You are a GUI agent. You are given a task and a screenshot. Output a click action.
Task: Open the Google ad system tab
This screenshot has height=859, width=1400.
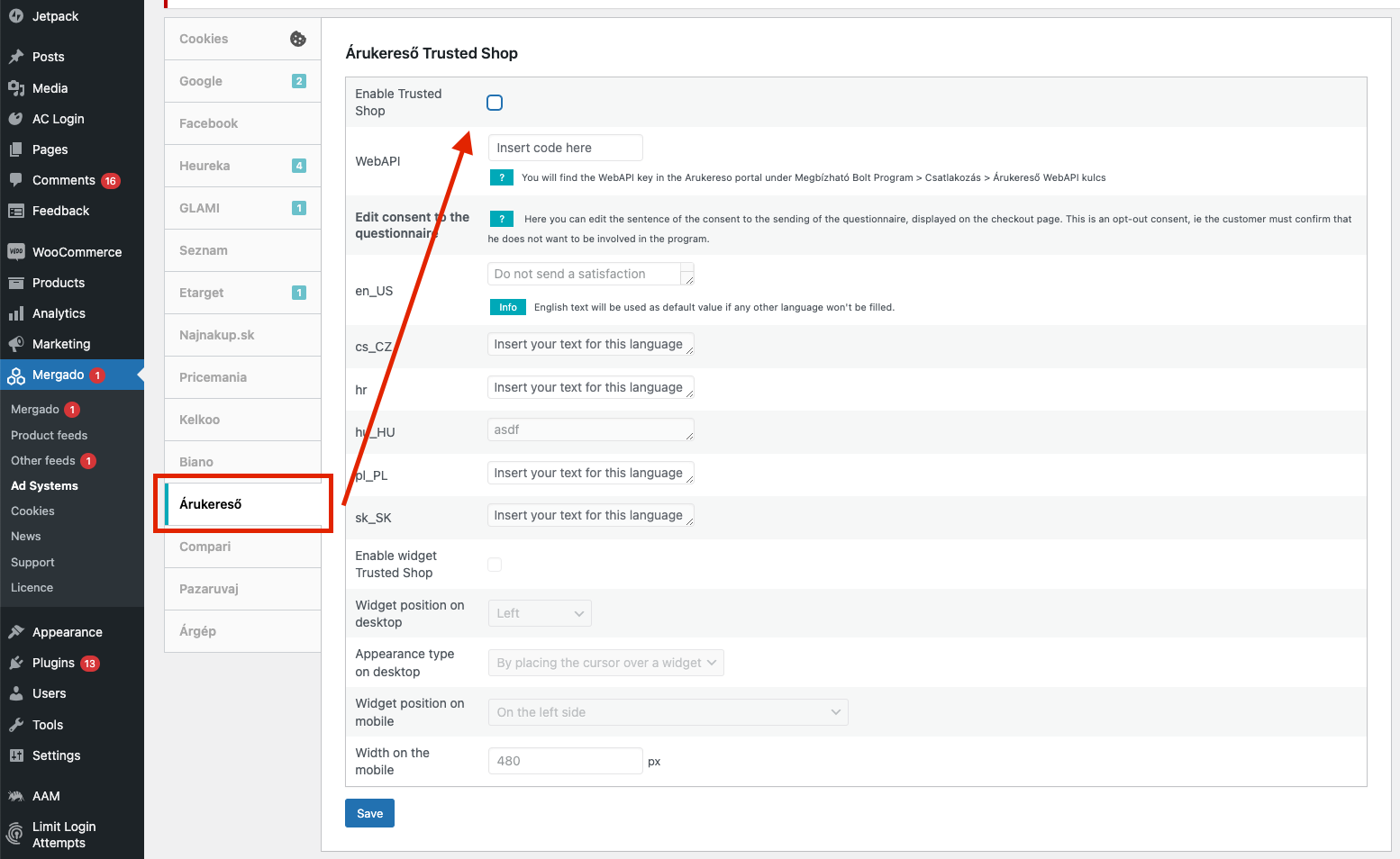[x=243, y=81]
